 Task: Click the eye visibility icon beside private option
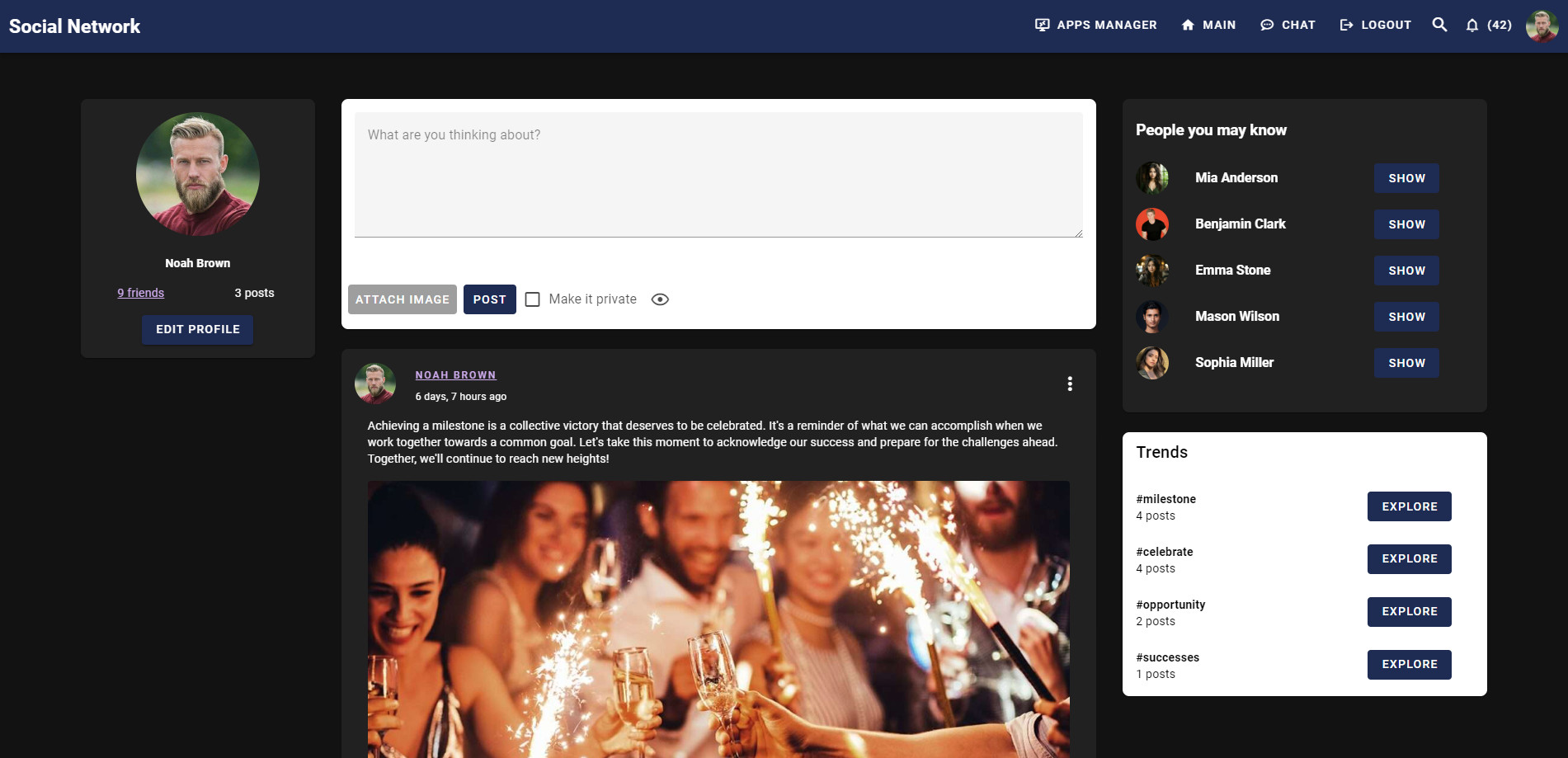pos(660,299)
